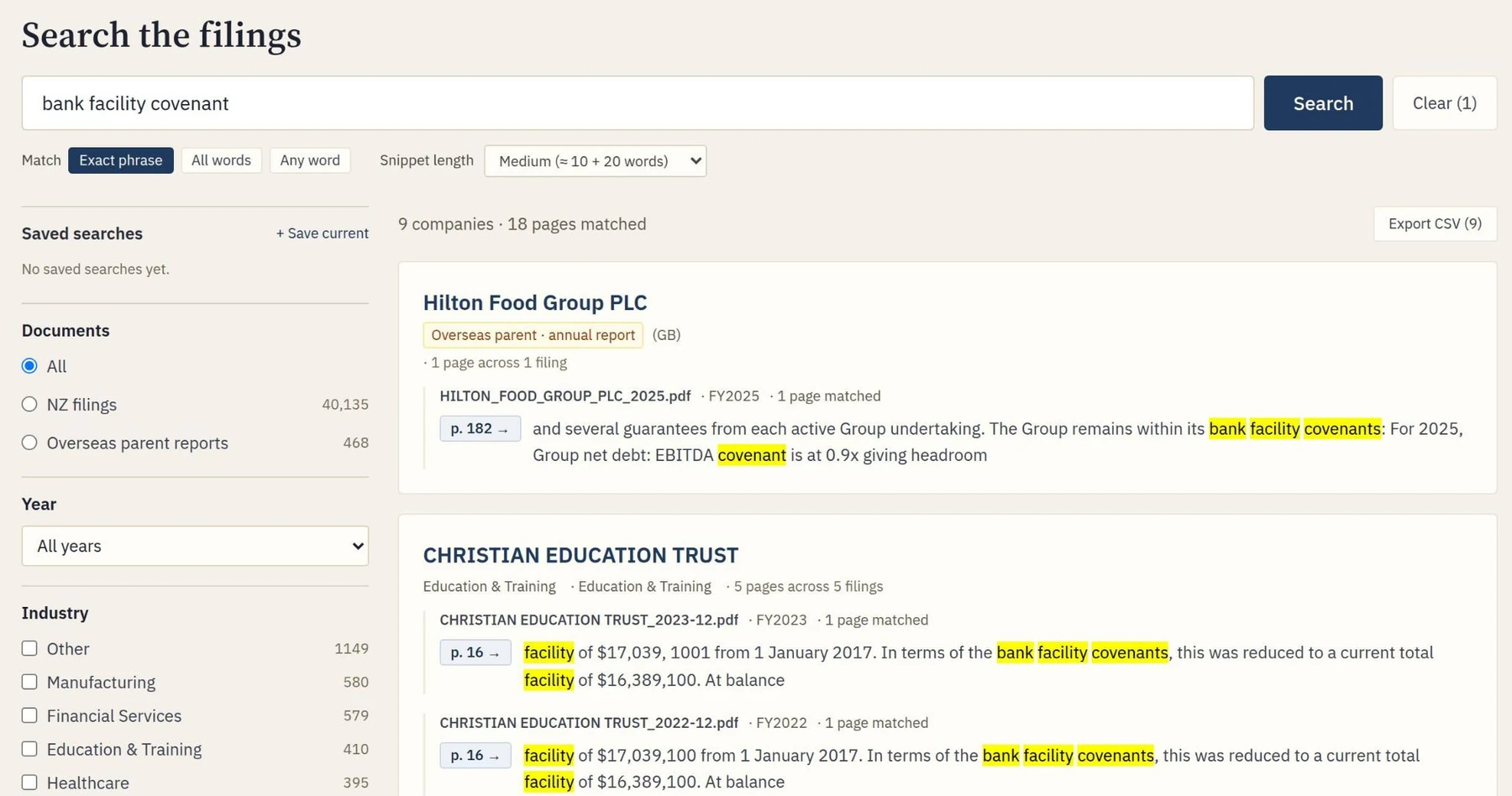Click CHRISTIAN EDUCATION TRUST_2022-12.pdf filename
This screenshot has height=796, width=1512.
pyautogui.click(x=589, y=723)
